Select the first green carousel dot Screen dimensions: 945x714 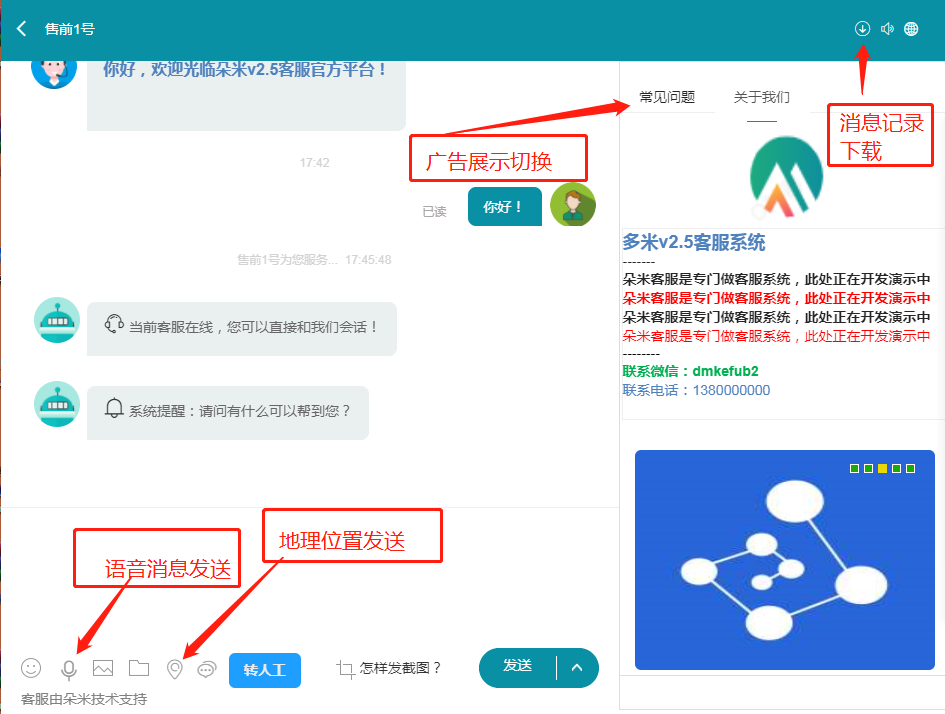[x=854, y=469]
